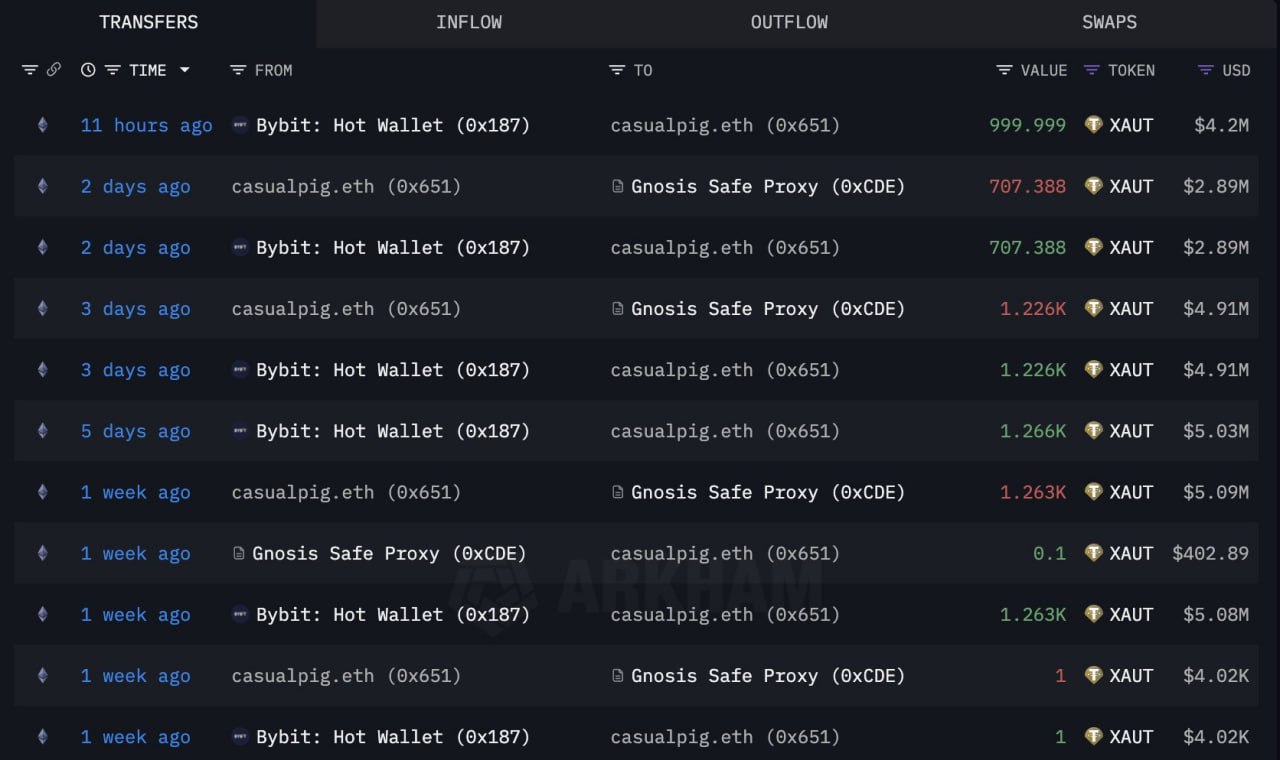Click the Ethereum icon in the 11 hours ago row
Viewport: 1280px width, 760px height.
[x=42, y=125]
